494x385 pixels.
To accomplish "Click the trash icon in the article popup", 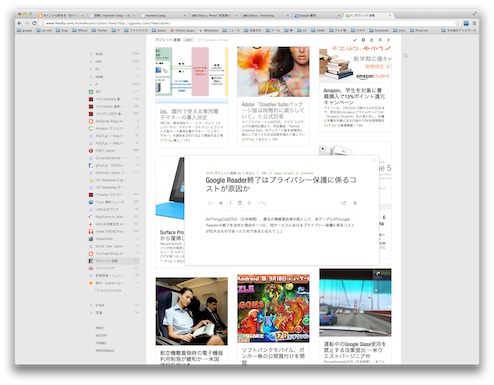I will click(355, 203).
